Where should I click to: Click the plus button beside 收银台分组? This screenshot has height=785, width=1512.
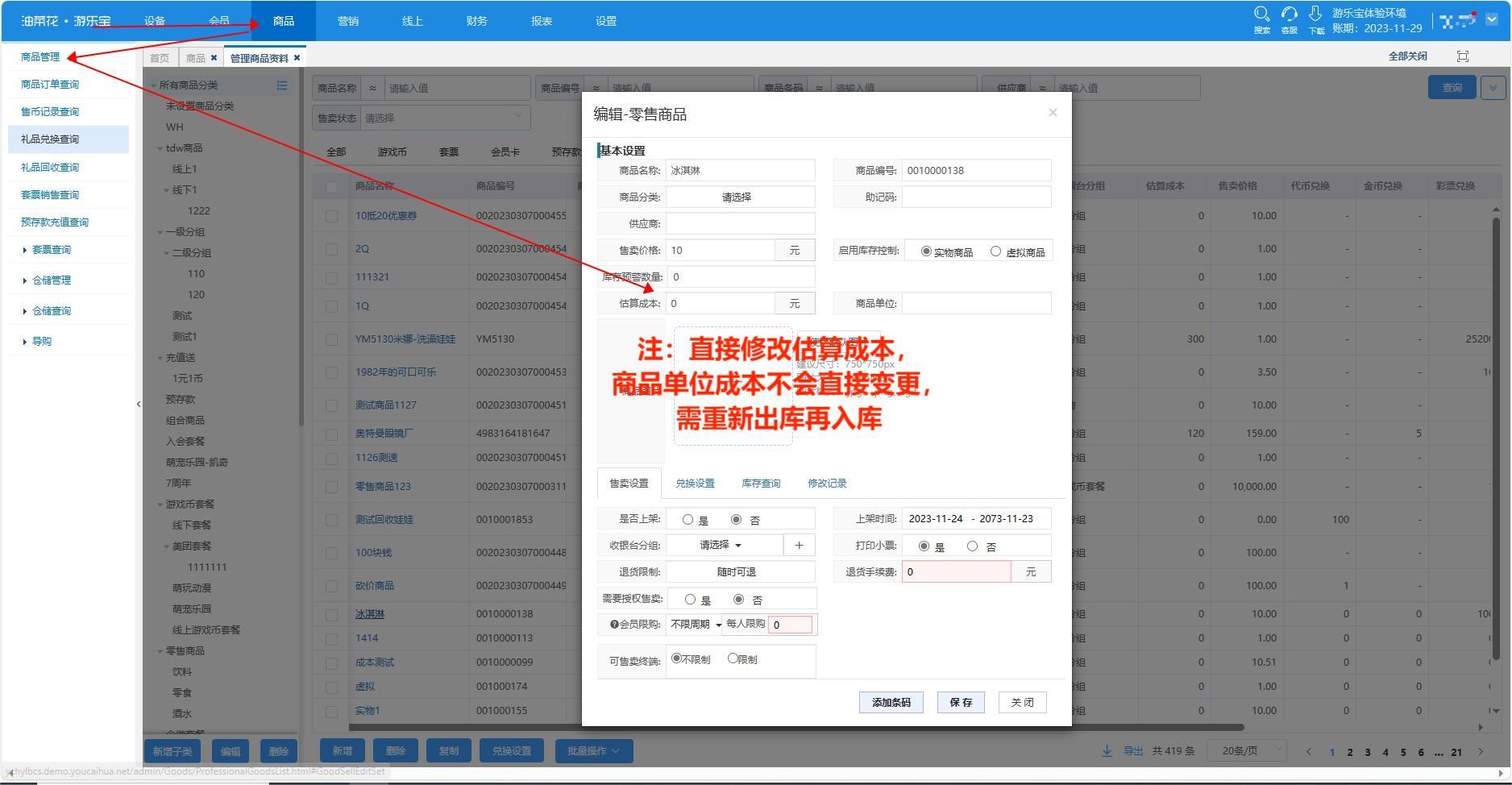pyautogui.click(x=799, y=545)
